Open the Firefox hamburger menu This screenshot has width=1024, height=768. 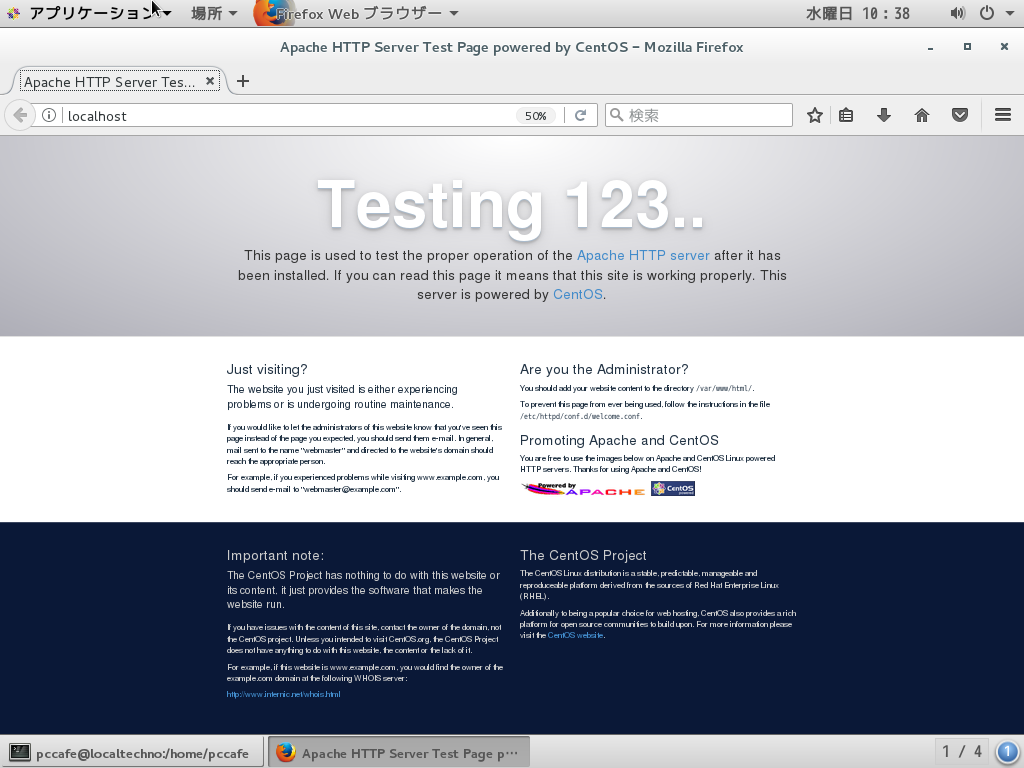[x=1002, y=115]
